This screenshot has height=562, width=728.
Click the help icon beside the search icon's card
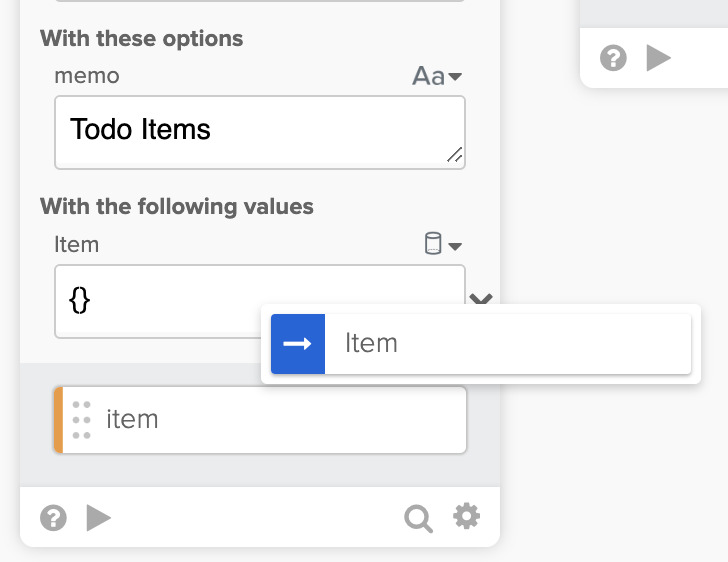click(53, 517)
